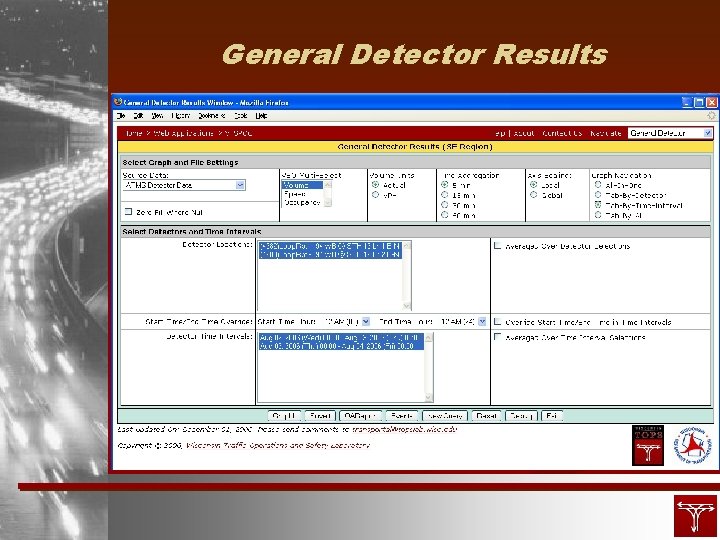The image size is (720, 540).
Task: Open the Help menu in menu bar
Action: [x=261, y=116]
